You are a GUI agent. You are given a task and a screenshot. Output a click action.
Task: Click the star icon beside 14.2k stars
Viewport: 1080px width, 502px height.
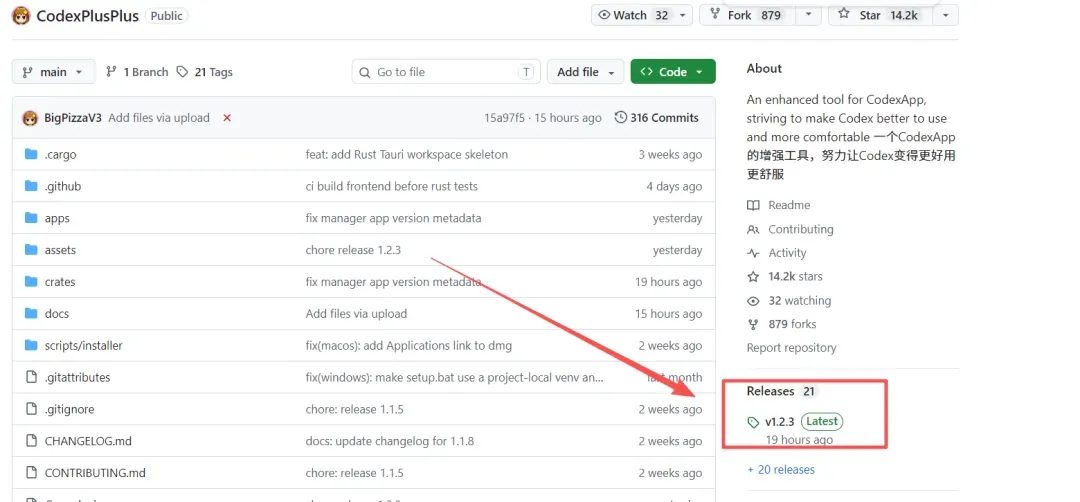tap(754, 277)
